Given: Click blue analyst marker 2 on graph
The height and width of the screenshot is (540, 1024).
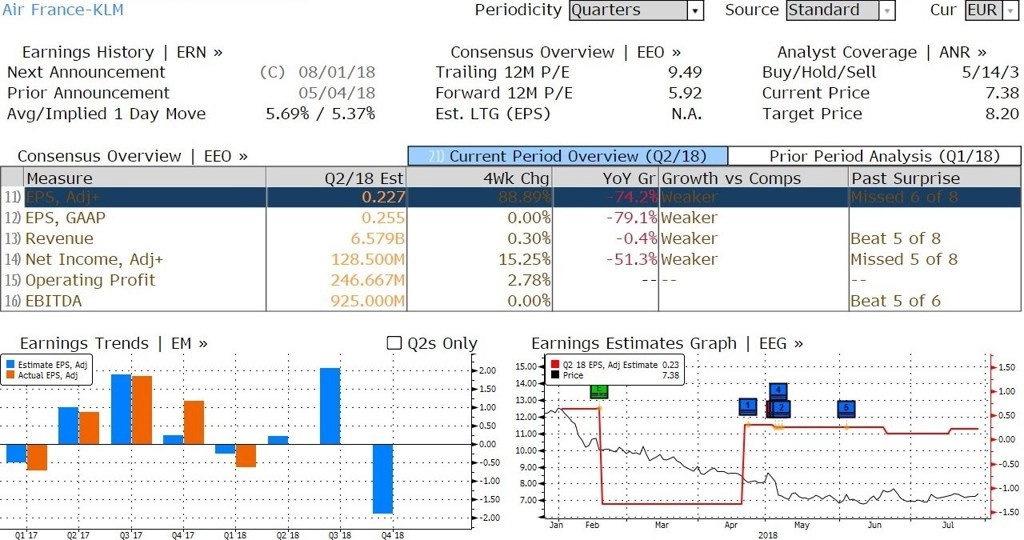Looking at the screenshot, I should pos(781,409).
